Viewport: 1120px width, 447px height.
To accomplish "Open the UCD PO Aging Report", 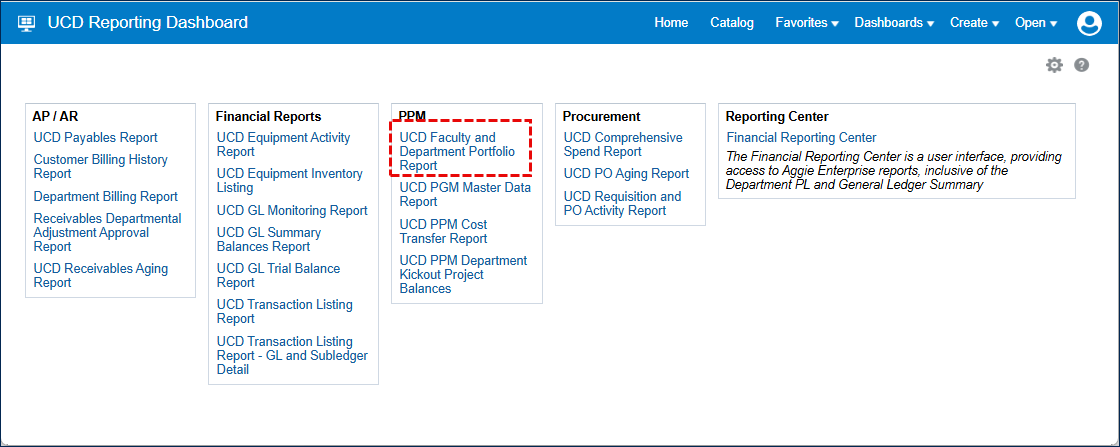I will click(626, 174).
